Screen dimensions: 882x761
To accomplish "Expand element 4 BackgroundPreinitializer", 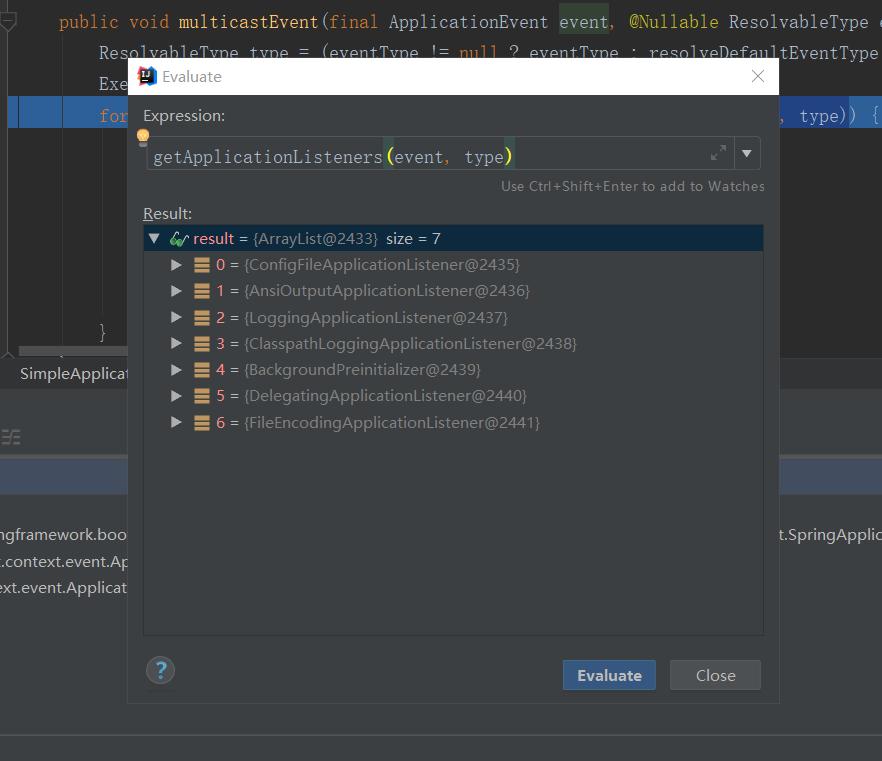I will [x=176, y=370].
